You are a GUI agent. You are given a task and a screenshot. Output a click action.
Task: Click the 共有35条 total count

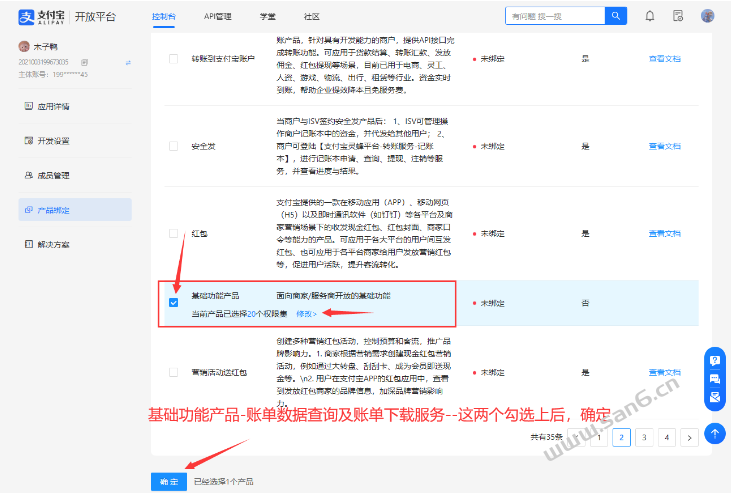tap(546, 437)
